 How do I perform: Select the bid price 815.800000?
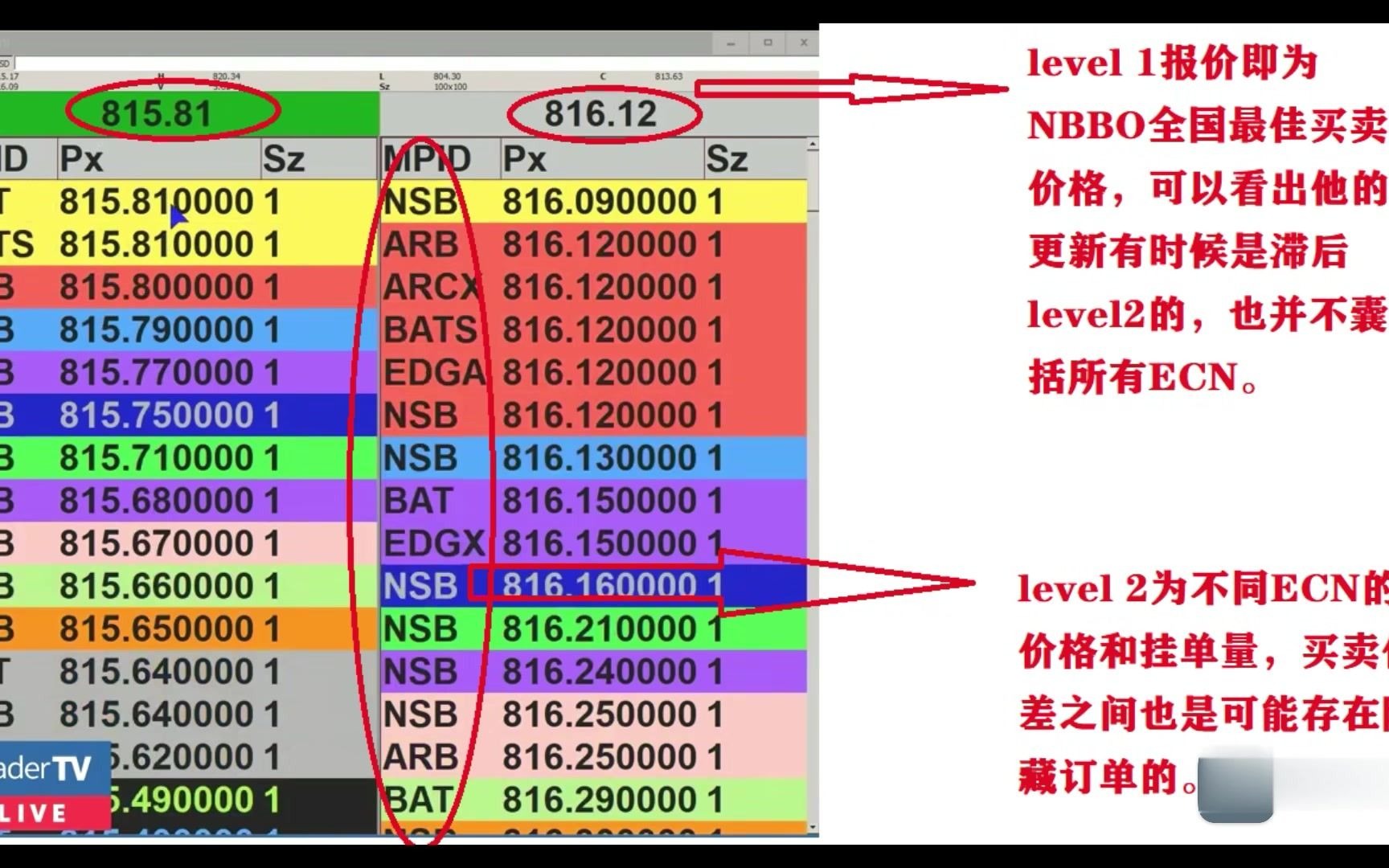pyautogui.click(x=157, y=287)
